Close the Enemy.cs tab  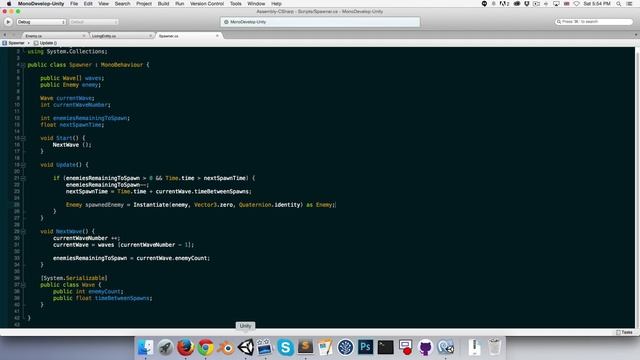(x=84, y=36)
